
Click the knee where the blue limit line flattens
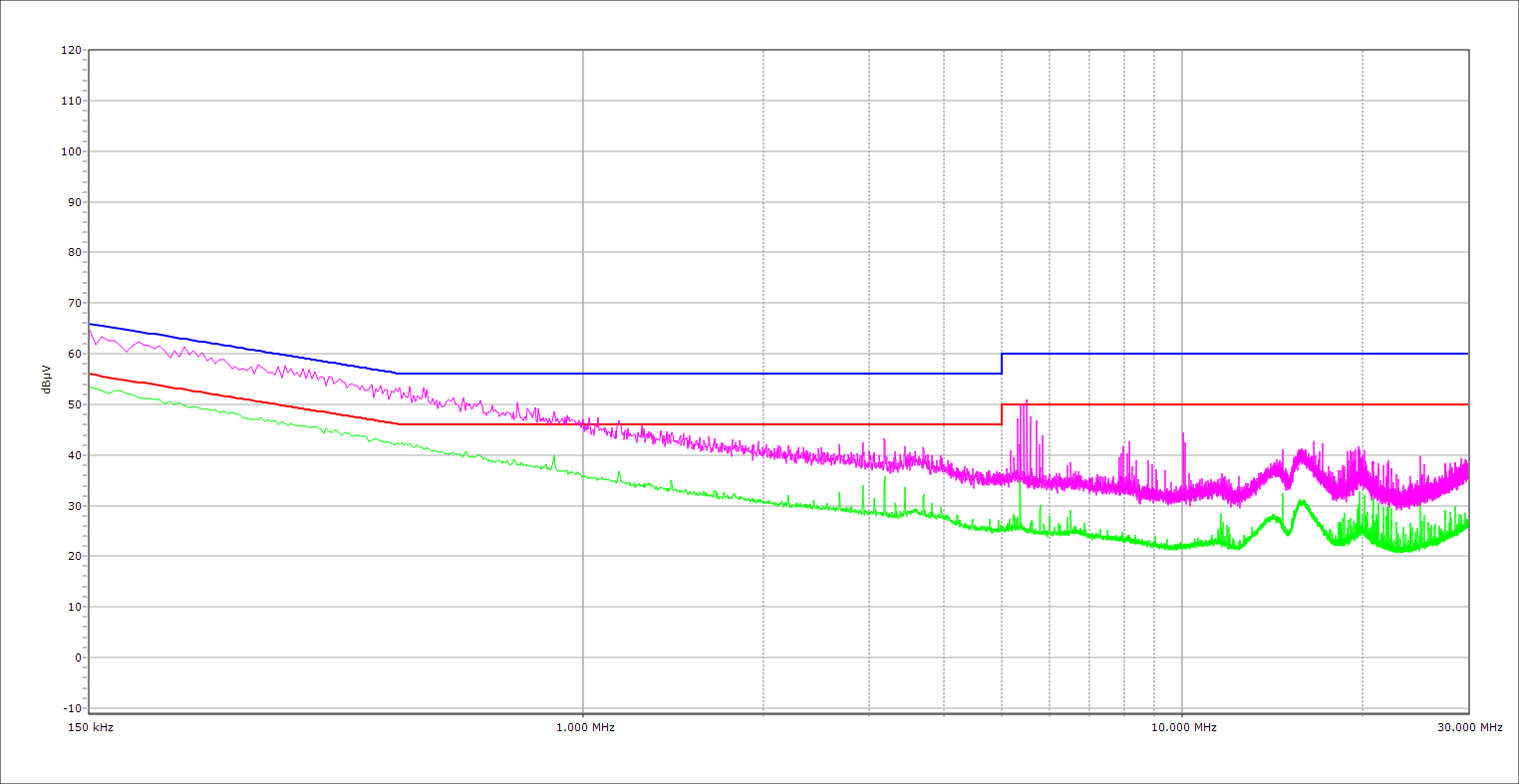tap(398, 374)
